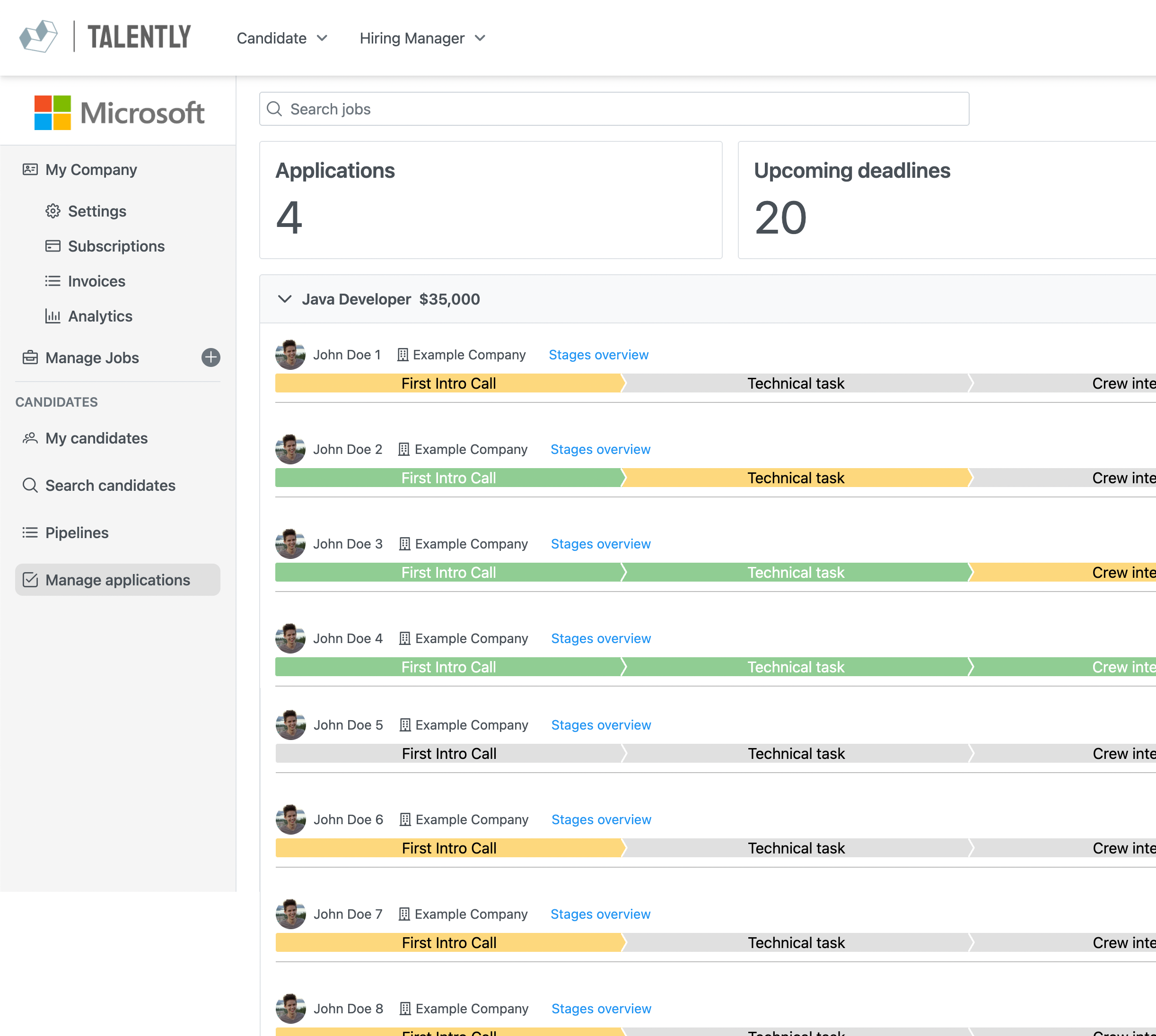Screen dimensions: 1156x1036
Task: Open the My Company menu item
Action: [x=91, y=170]
